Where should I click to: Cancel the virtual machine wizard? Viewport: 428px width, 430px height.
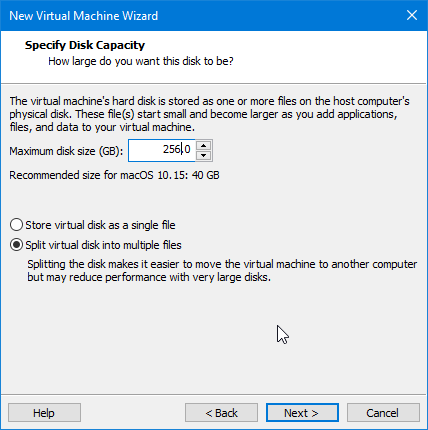click(x=383, y=413)
